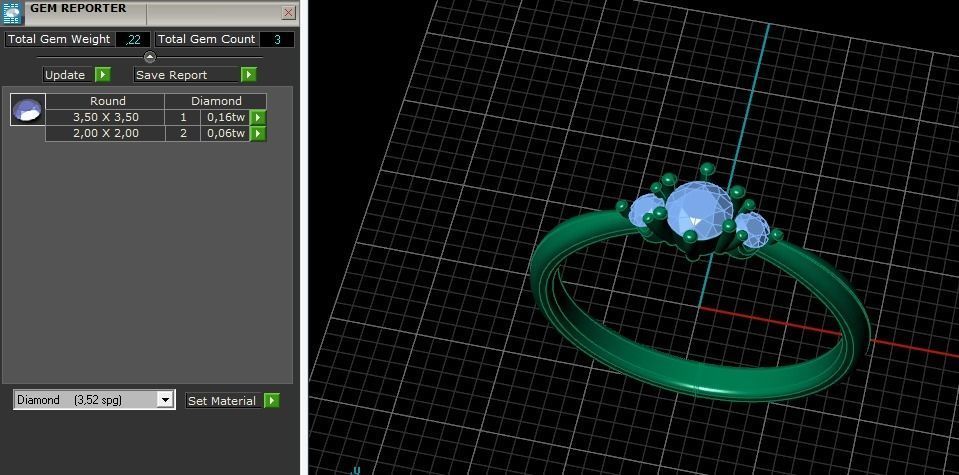Select the round gem thumbnail icon
959x475 pixels.
coord(28,110)
